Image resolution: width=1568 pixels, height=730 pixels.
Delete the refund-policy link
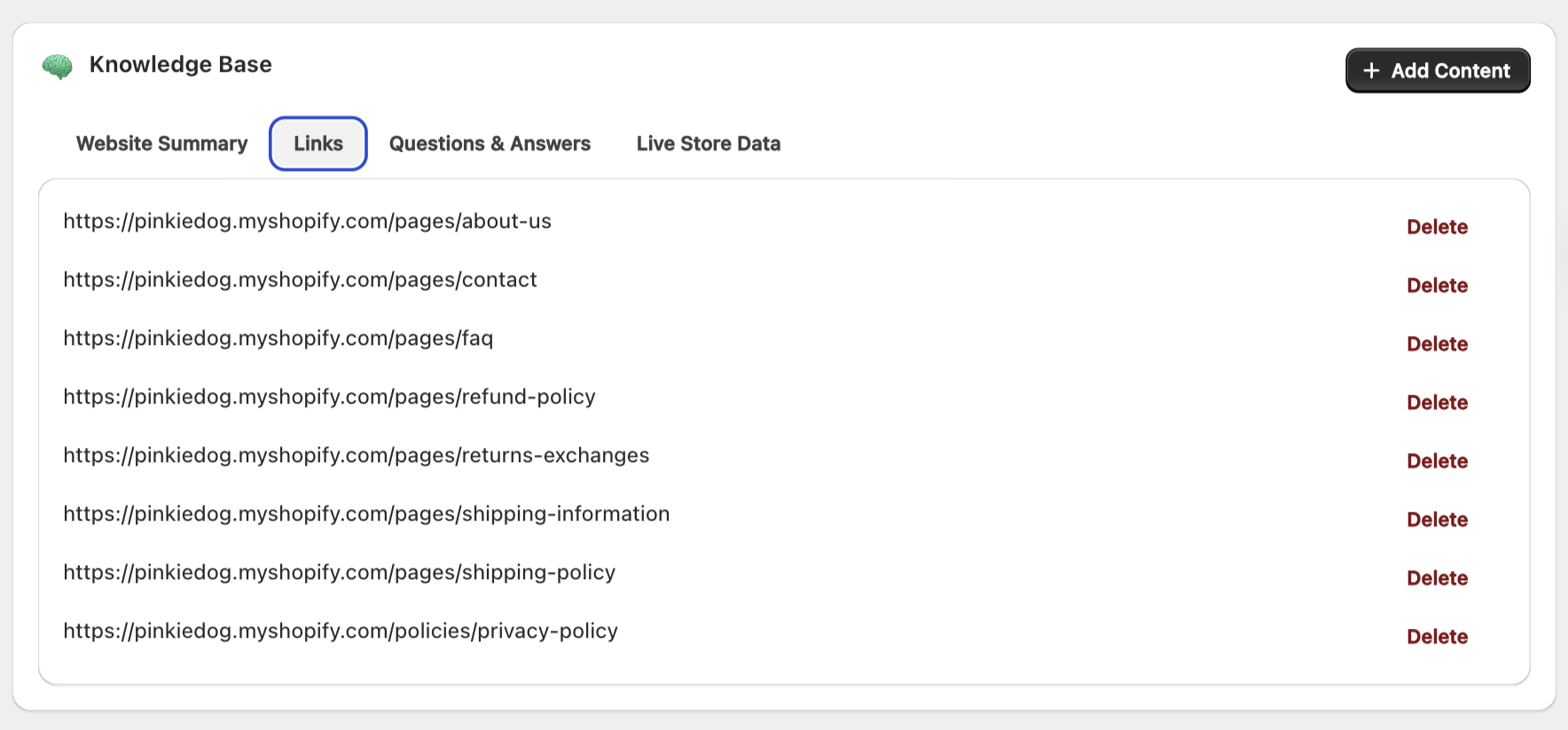pos(1437,403)
